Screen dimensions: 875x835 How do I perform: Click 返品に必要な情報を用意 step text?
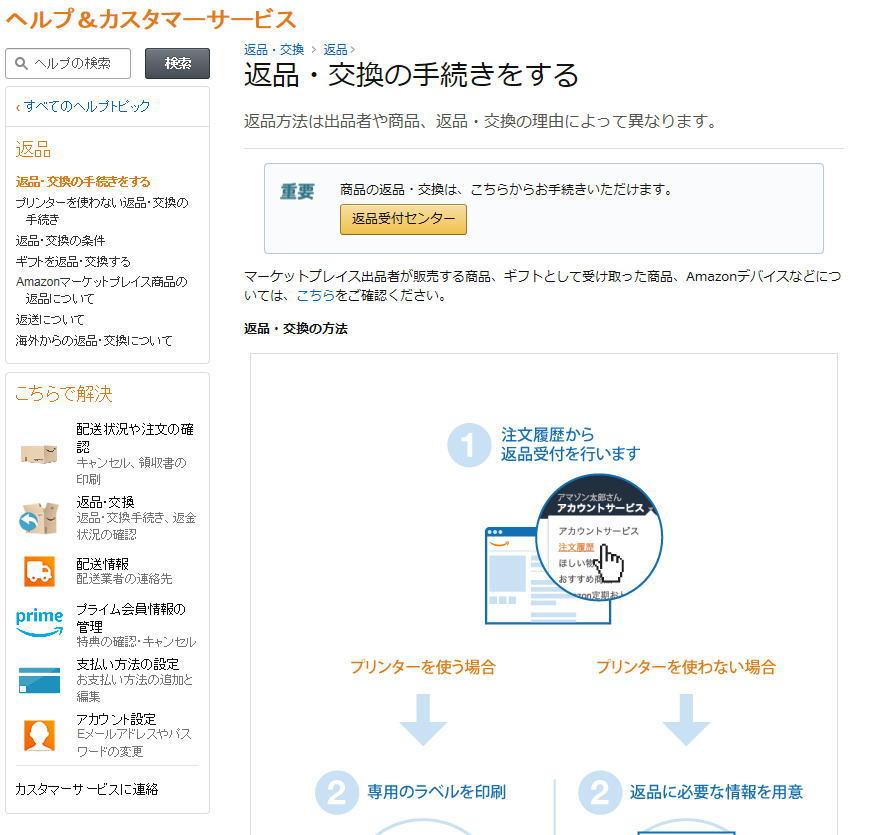coord(716,792)
